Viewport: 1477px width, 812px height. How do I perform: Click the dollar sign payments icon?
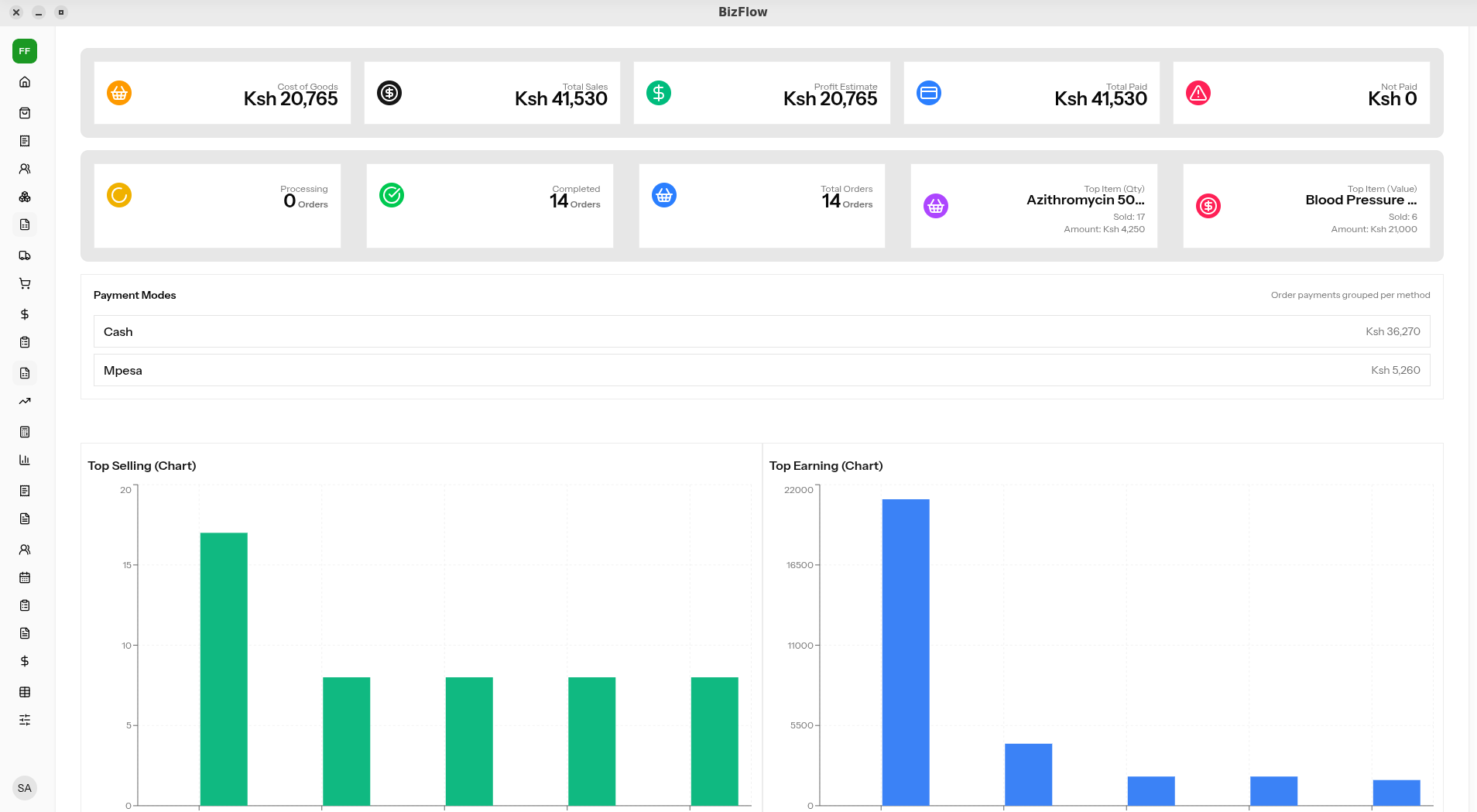pos(25,314)
